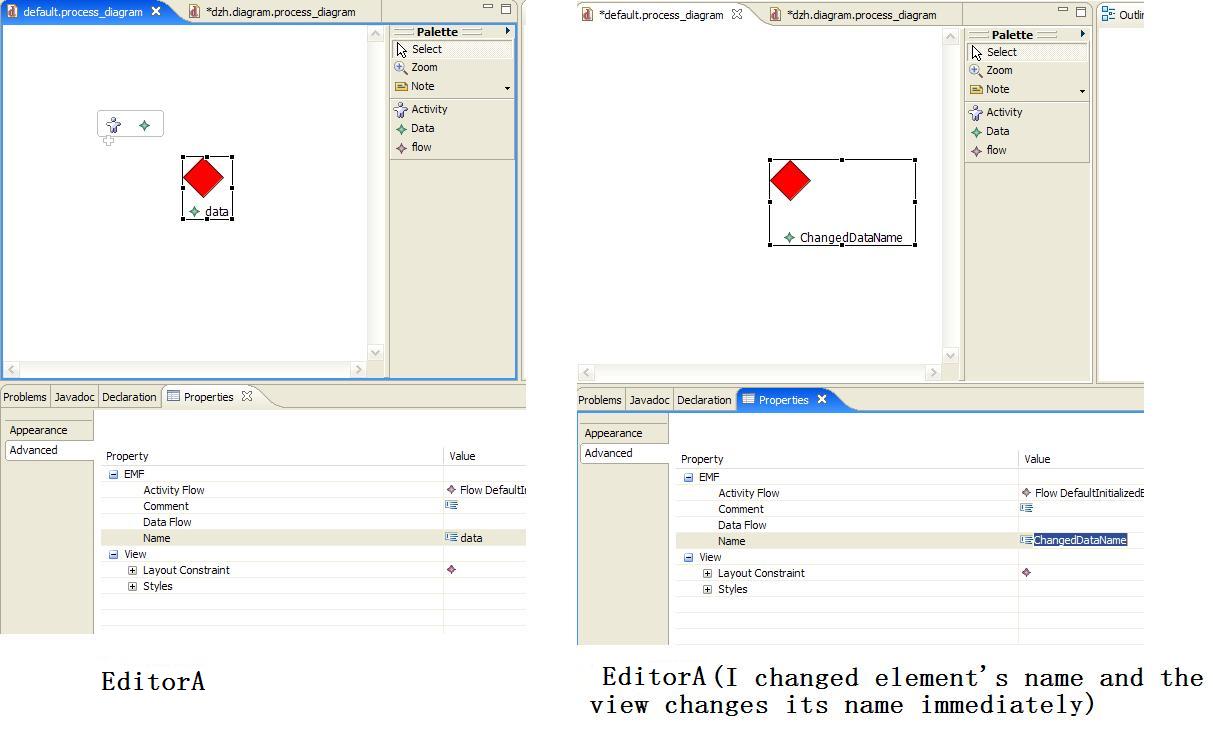Edit the ChangedDataName value field

tap(1080, 540)
